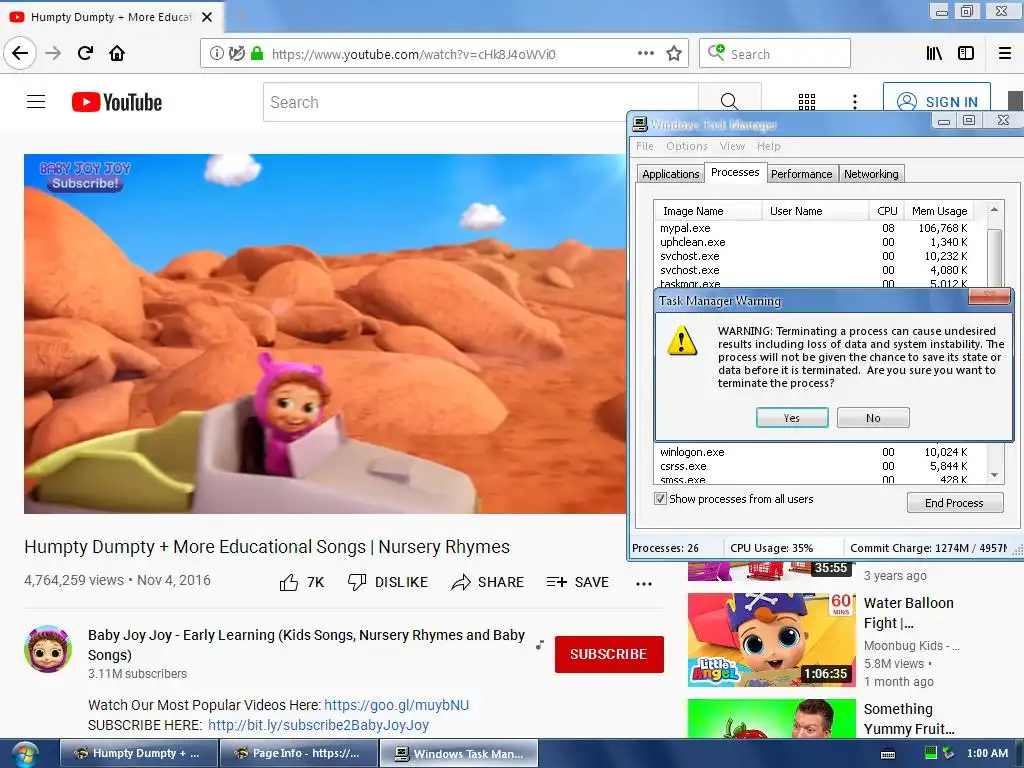This screenshot has height=768, width=1024.
Task: Close the Humpty Dumpty browser tab
Action: pos(207,17)
